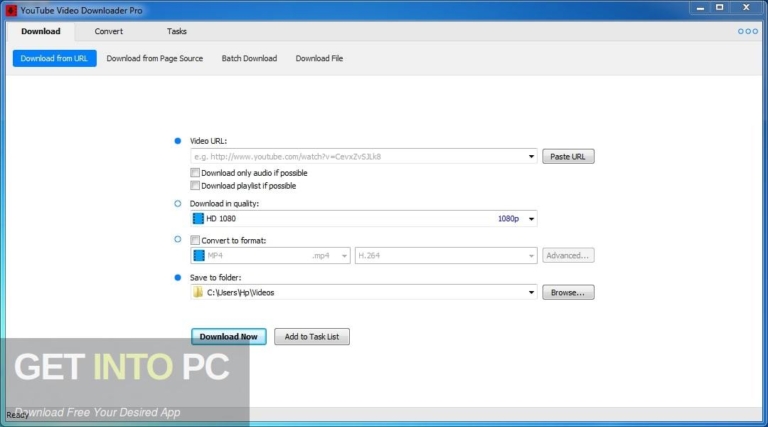
Task: Click the .mp4 extension text
Action: click(321, 256)
